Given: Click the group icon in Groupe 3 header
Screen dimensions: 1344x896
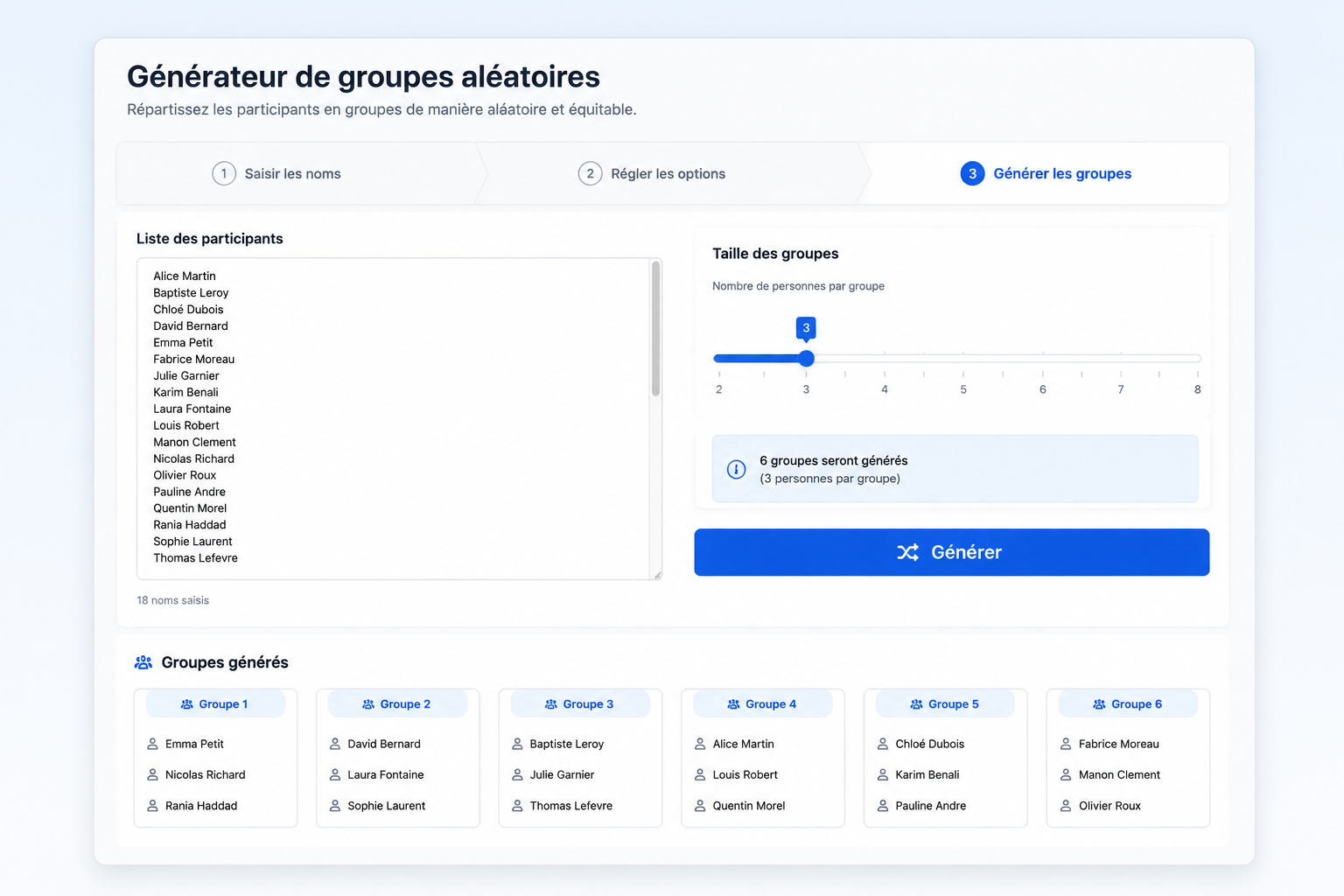Looking at the screenshot, I should coord(551,704).
